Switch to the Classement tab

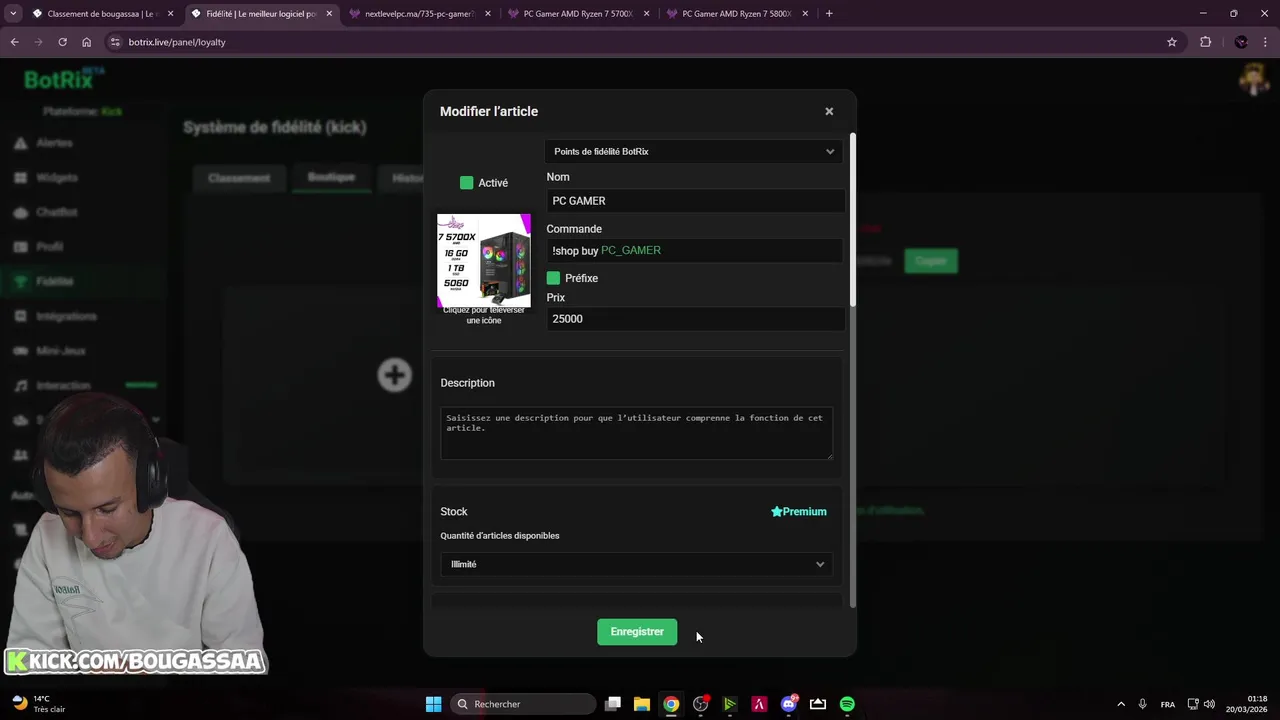pyautogui.click(x=239, y=178)
